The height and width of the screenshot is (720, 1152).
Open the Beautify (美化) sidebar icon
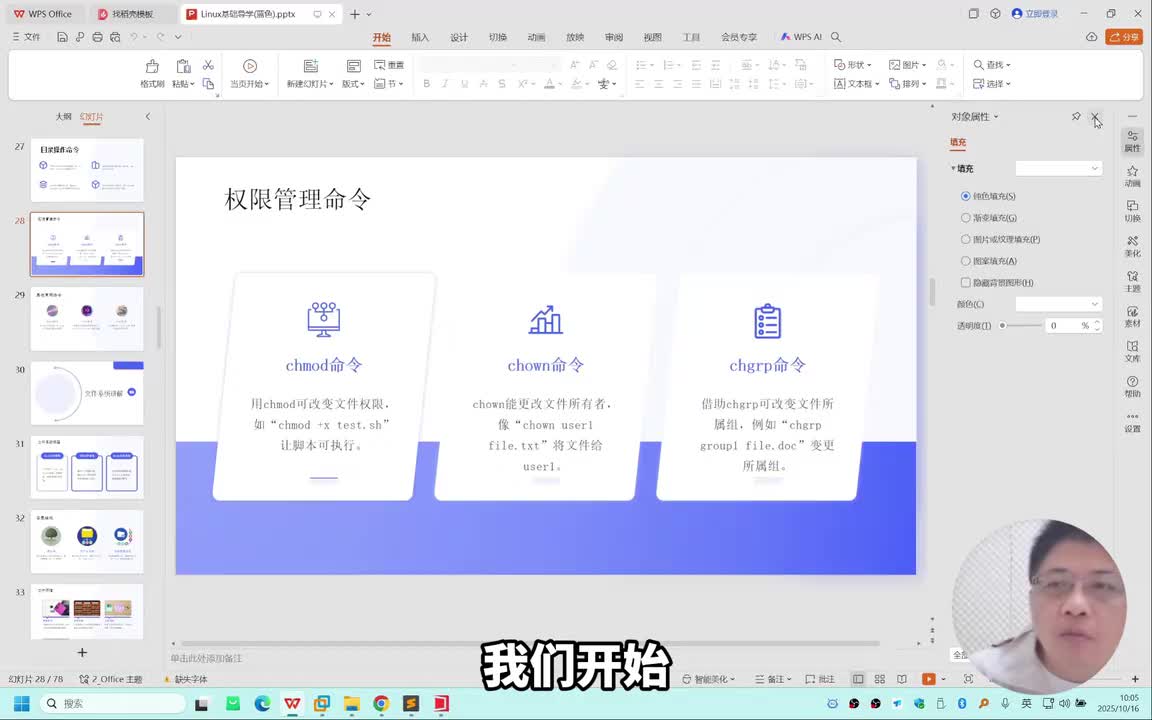(x=1132, y=246)
